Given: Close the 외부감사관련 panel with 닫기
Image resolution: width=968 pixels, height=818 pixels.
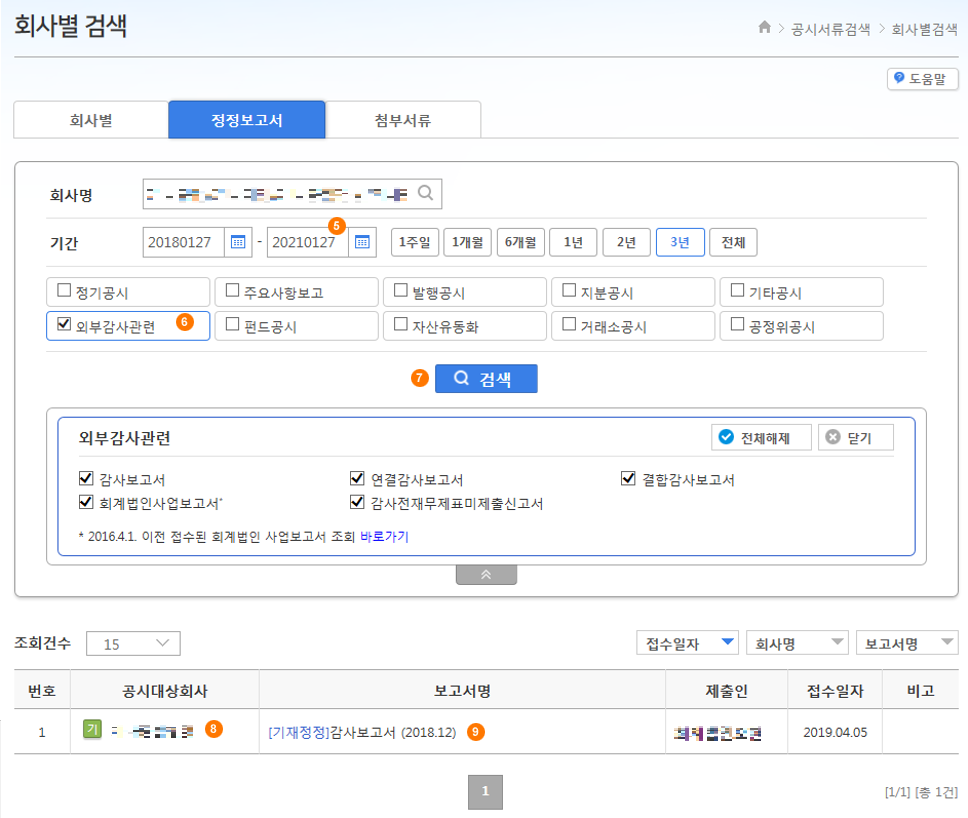Looking at the screenshot, I should coord(855,437).
